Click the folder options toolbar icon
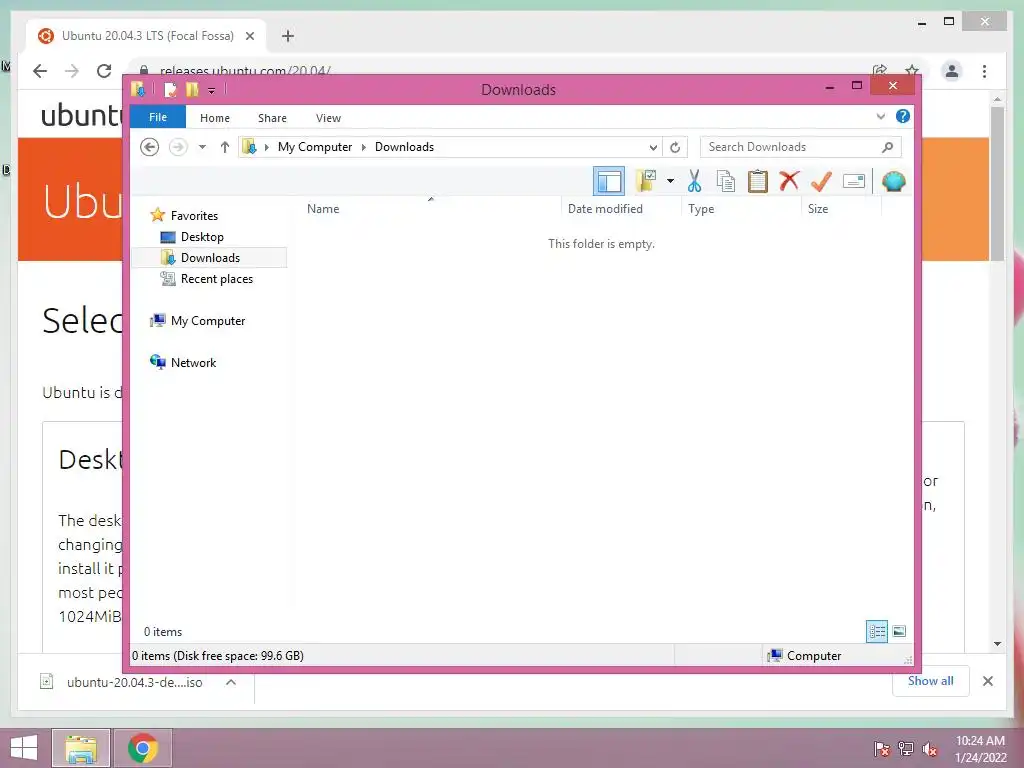The image size is (1024, 768). pyautogui.click(x=646, y=181)
